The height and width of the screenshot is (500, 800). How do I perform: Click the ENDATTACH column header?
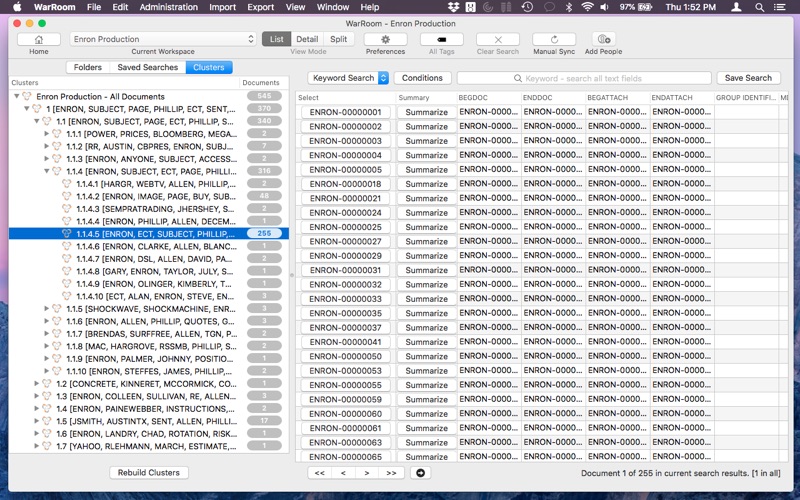(682, 97)
